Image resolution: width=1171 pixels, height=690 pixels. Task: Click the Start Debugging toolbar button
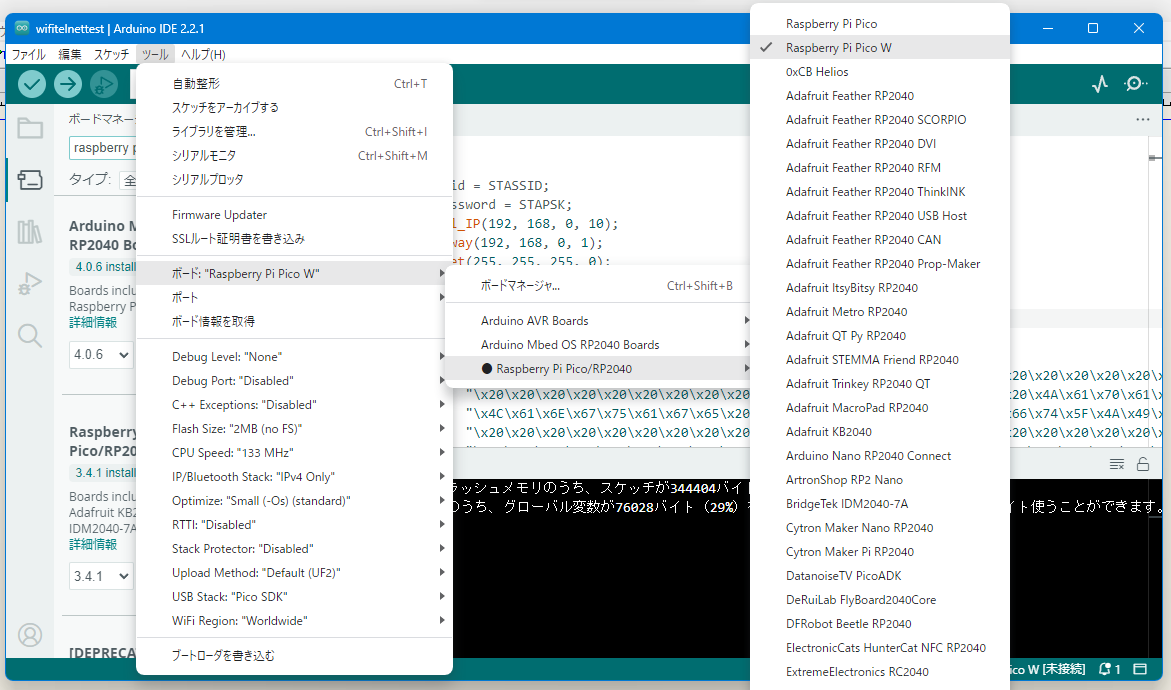(104, 84)
